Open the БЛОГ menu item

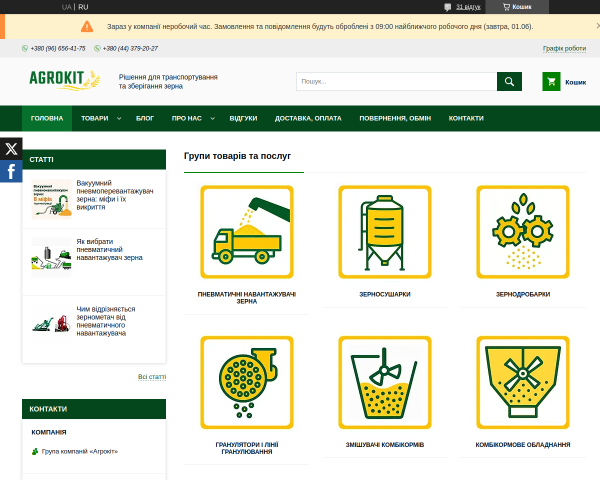(x=145, y=118)
